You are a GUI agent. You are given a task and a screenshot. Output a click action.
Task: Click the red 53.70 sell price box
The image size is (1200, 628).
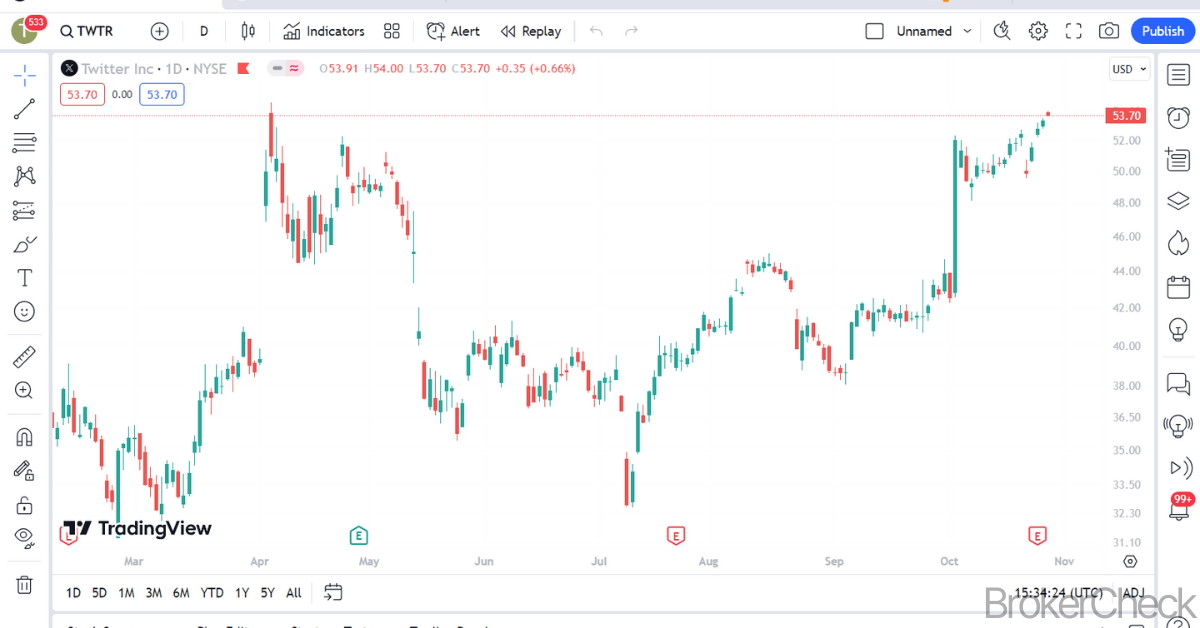[81, 95]
